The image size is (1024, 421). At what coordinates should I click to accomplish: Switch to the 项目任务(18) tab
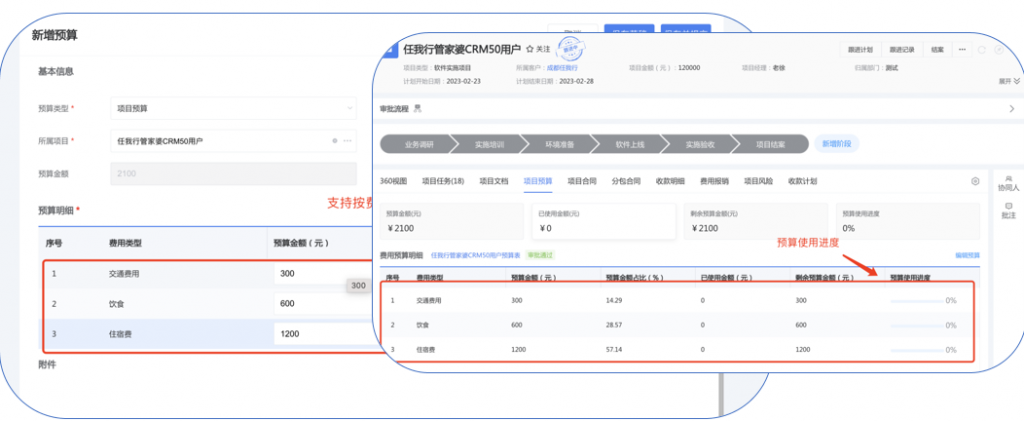(x=443, y=181)
